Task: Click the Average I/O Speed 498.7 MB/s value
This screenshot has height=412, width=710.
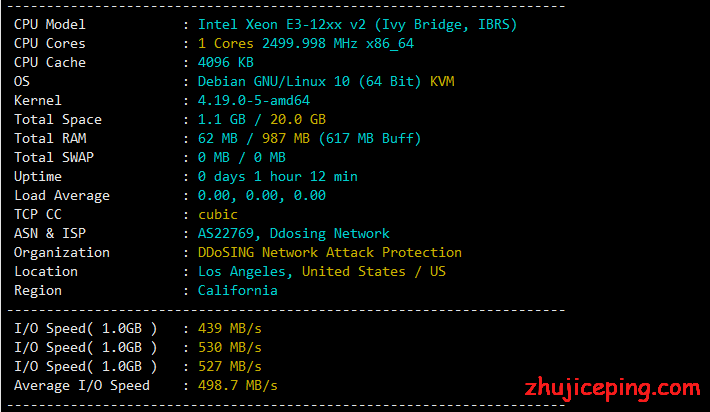Action: 238,386
